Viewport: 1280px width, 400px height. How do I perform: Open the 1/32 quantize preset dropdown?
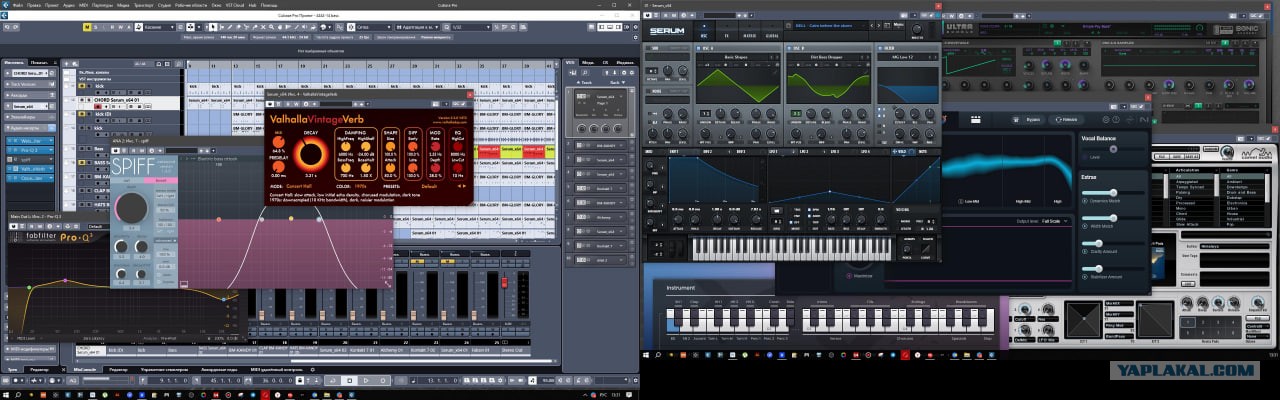(x=471, y=27)
